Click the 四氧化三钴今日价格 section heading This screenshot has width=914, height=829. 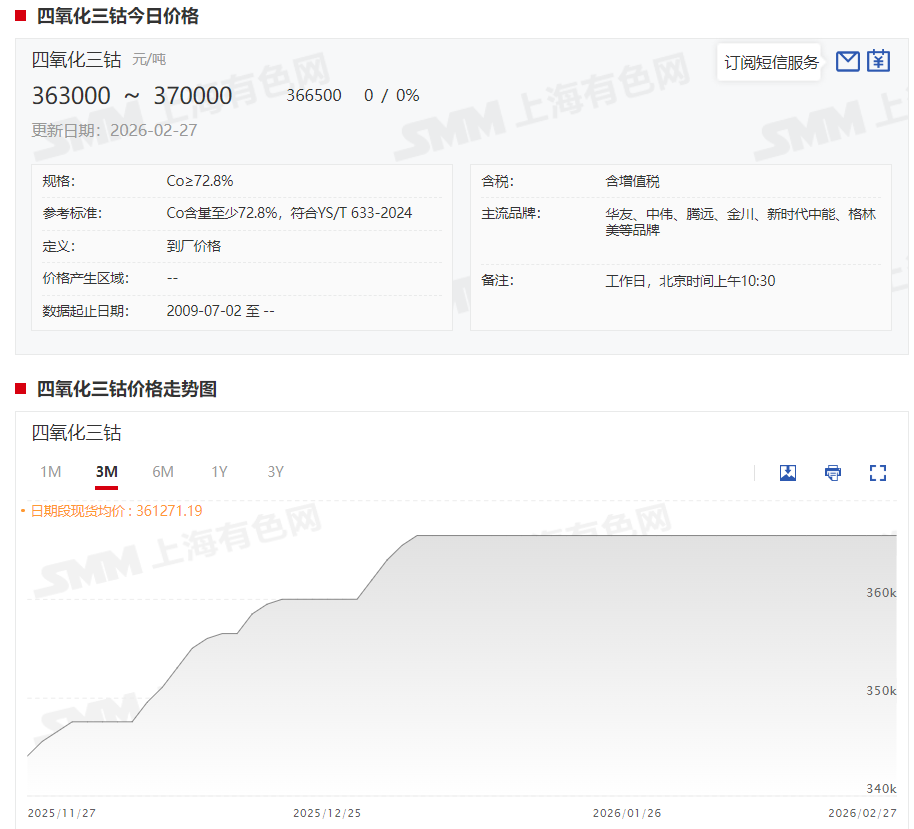tap(117, 16)
